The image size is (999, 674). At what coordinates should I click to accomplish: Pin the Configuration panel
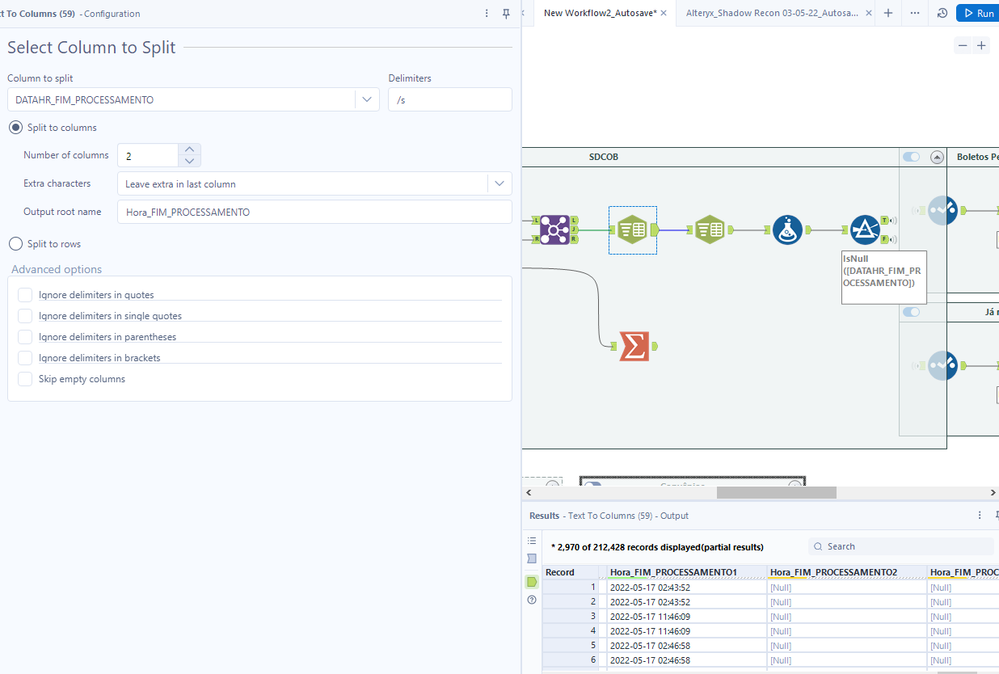[x=506, y=13]
